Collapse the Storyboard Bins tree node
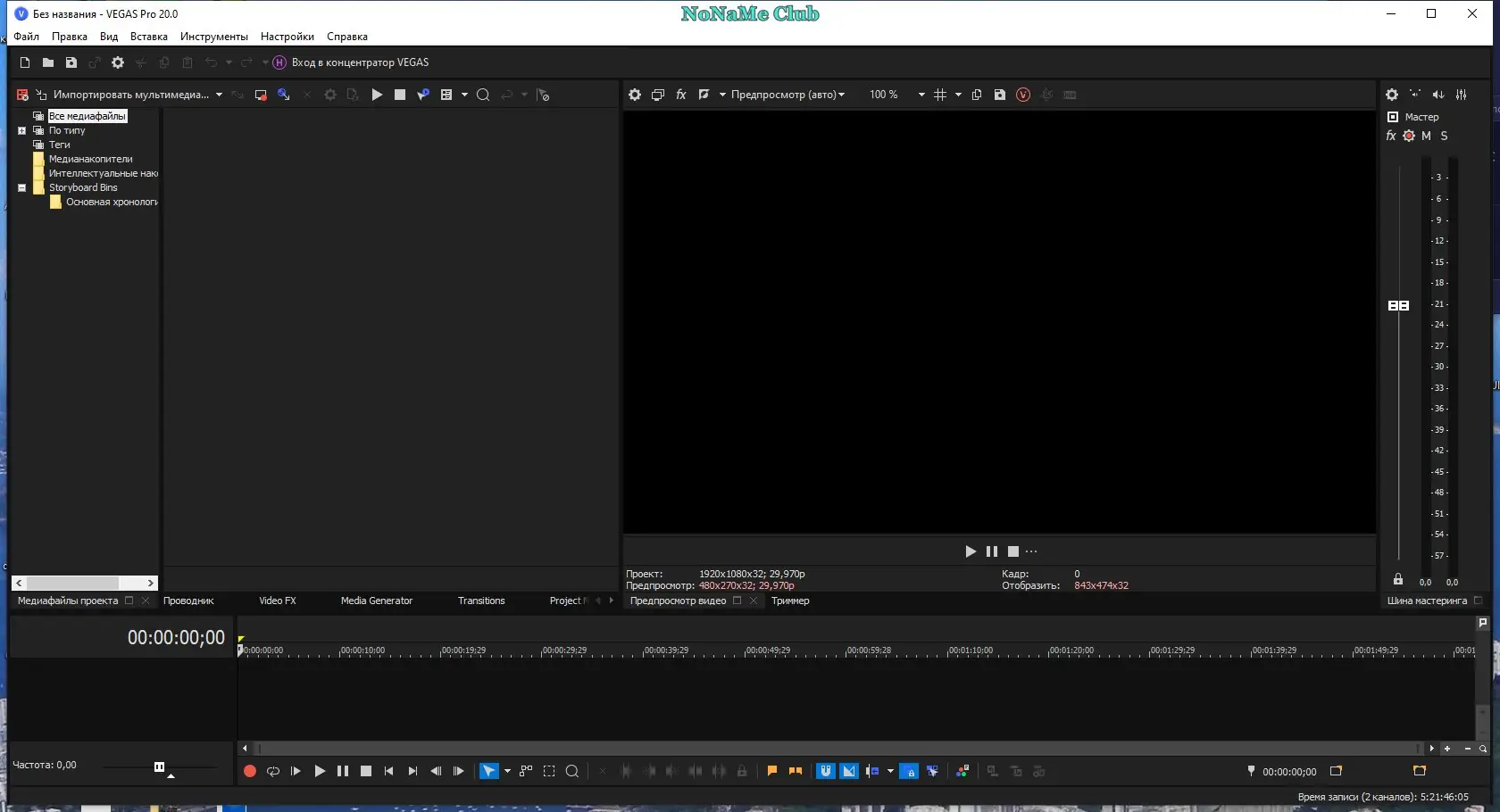This screenshot has height=812, width=1500. click(22, 187)
